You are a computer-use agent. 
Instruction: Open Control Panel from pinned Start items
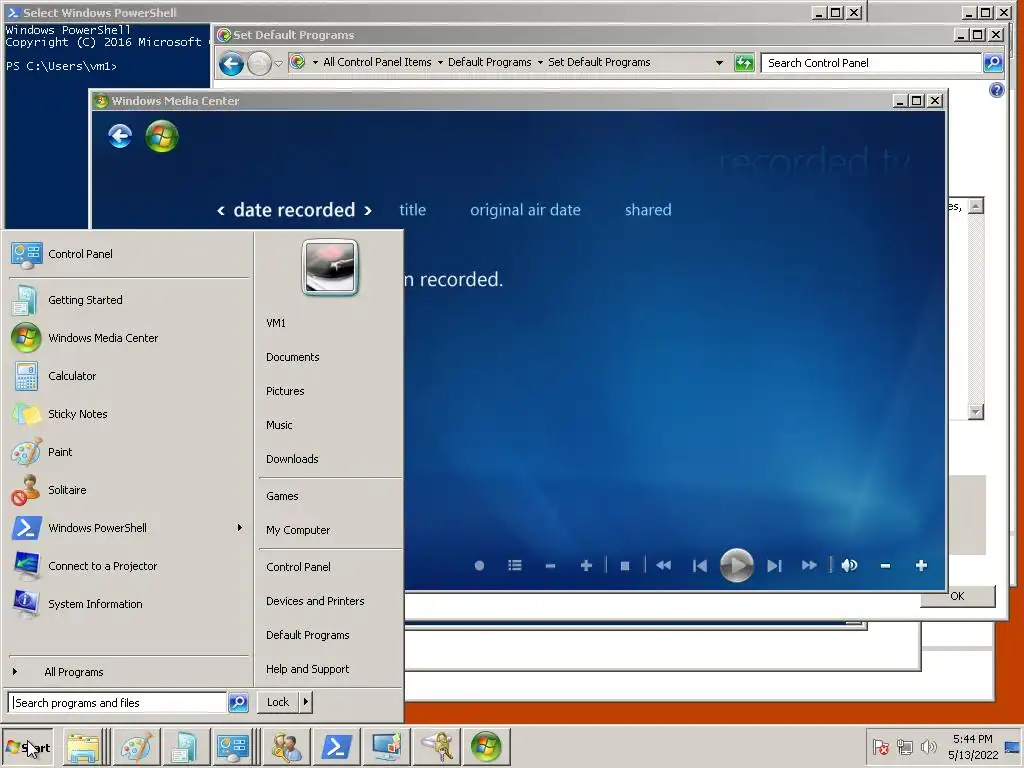[x=129, y=254]
